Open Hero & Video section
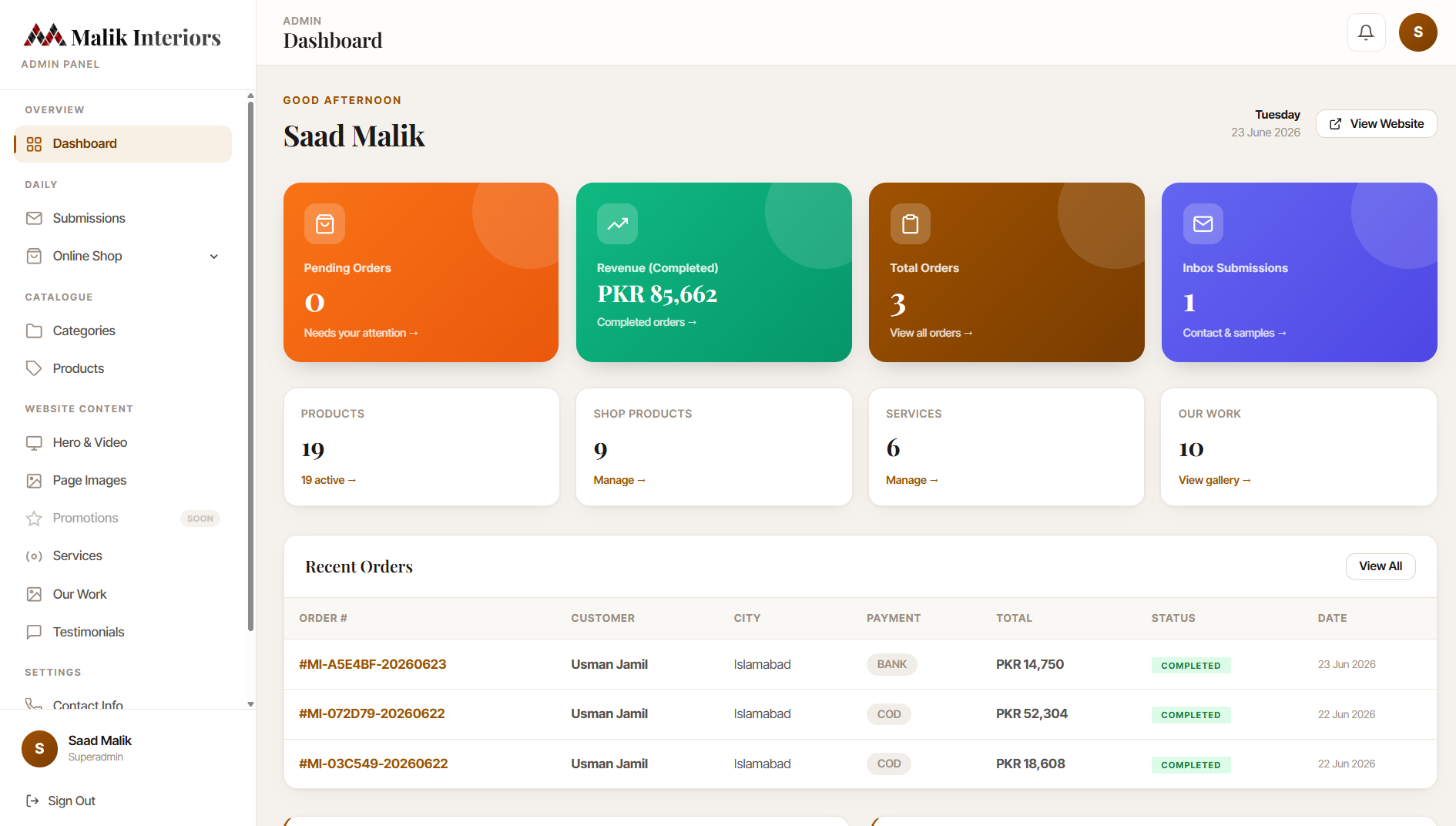Viewport: 1456px width, 826px height. pos(123,442)
